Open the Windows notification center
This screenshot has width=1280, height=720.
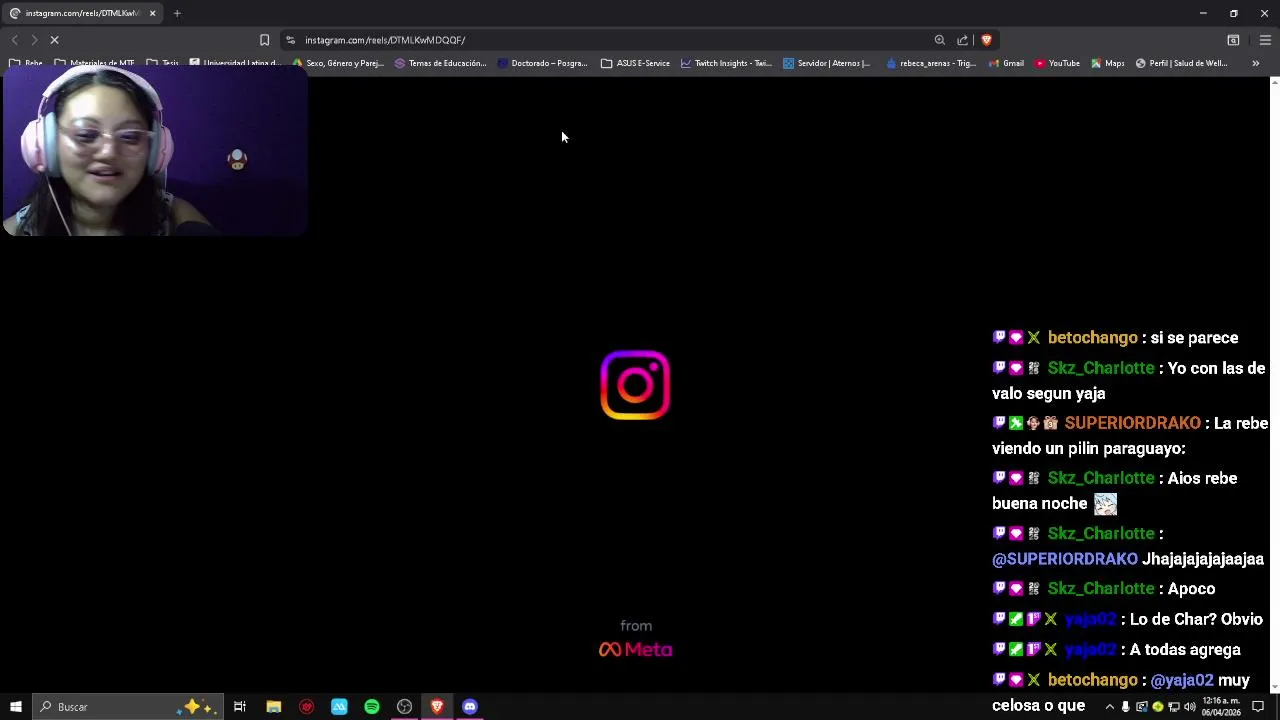(x=1258, y=707)
